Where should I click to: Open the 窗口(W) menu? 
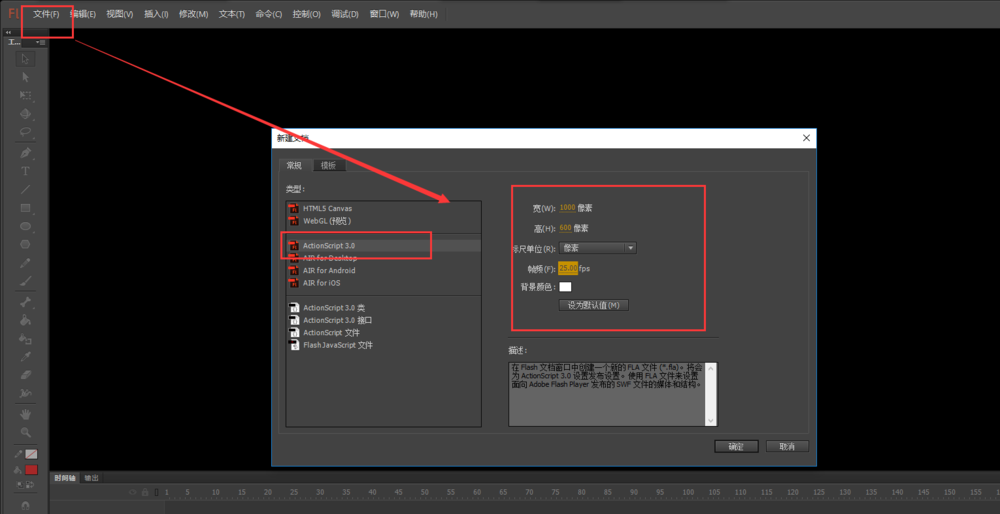pyautogui.click(x=385, y=14)
